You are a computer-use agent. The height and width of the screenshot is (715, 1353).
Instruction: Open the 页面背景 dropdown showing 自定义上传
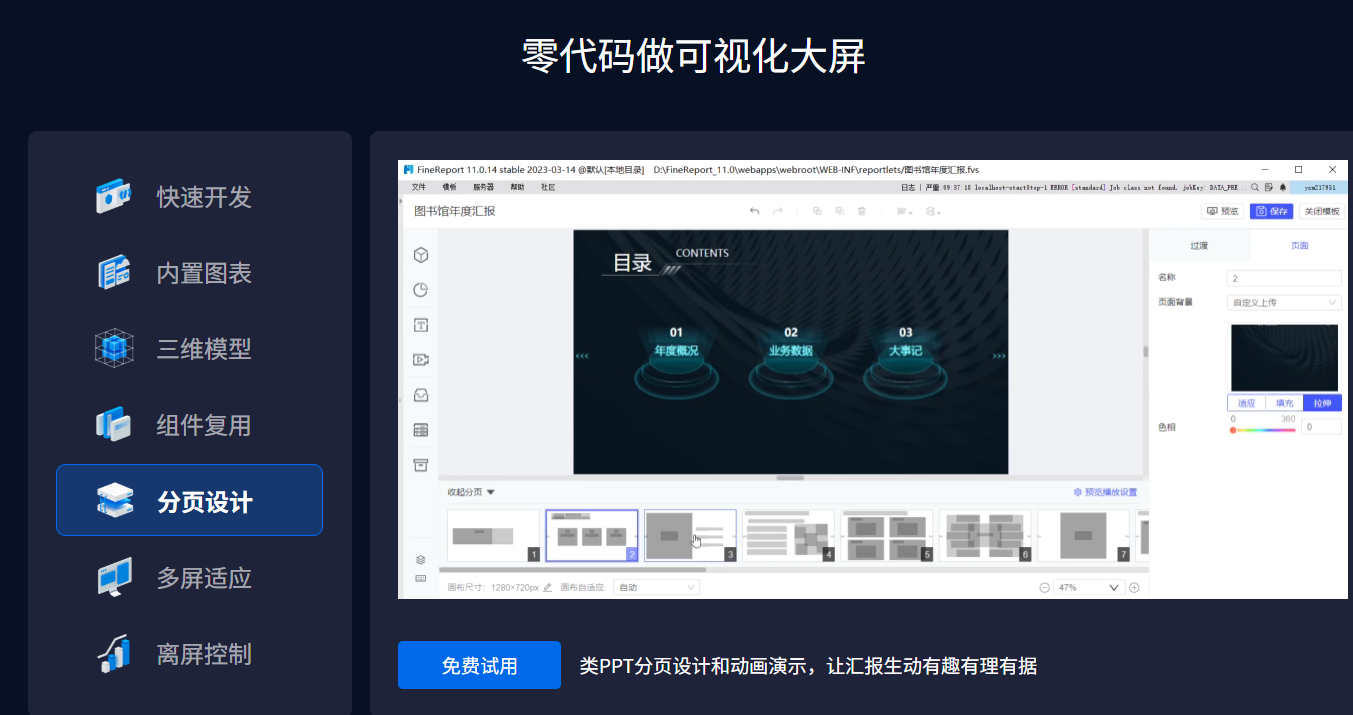click(x=1284, y=302)
